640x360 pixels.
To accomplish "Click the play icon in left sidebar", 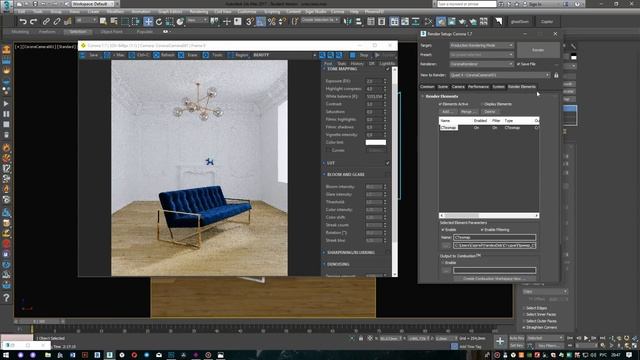I will tap(6, 104).
